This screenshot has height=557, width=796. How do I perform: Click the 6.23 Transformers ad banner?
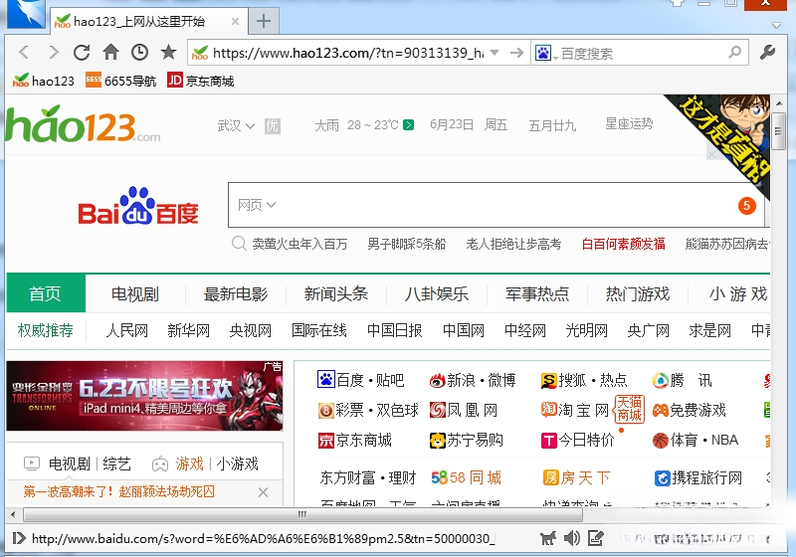(x=145, y=396)
